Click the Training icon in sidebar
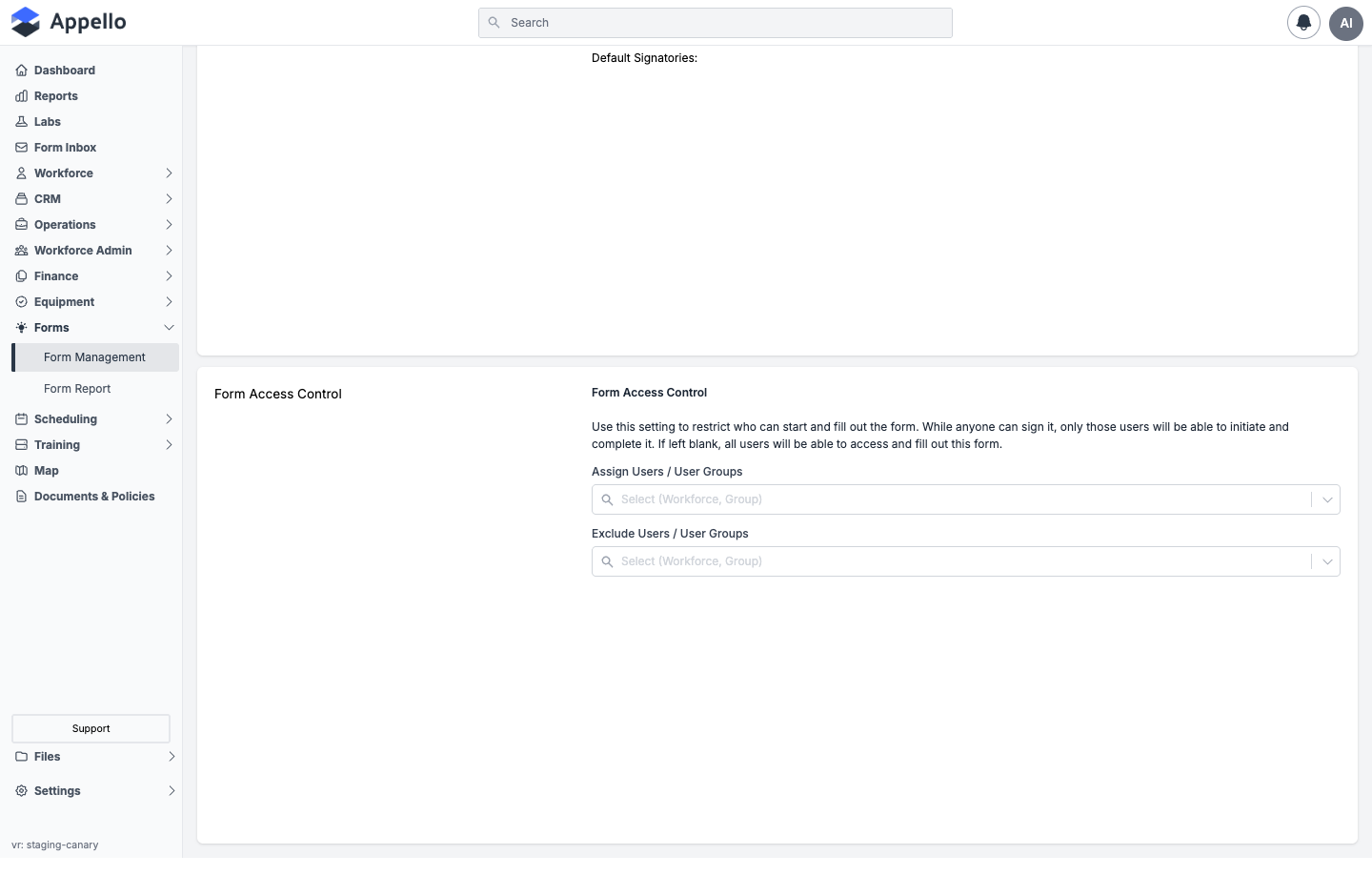Image resolution: width=1372 pixels, height=875 pixels. 21,445
